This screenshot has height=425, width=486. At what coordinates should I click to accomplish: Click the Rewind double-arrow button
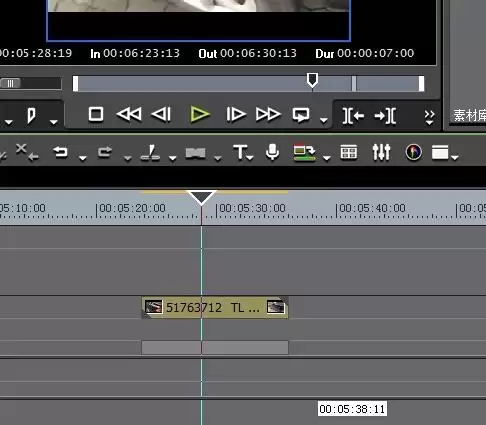click(x=129, y=114)
